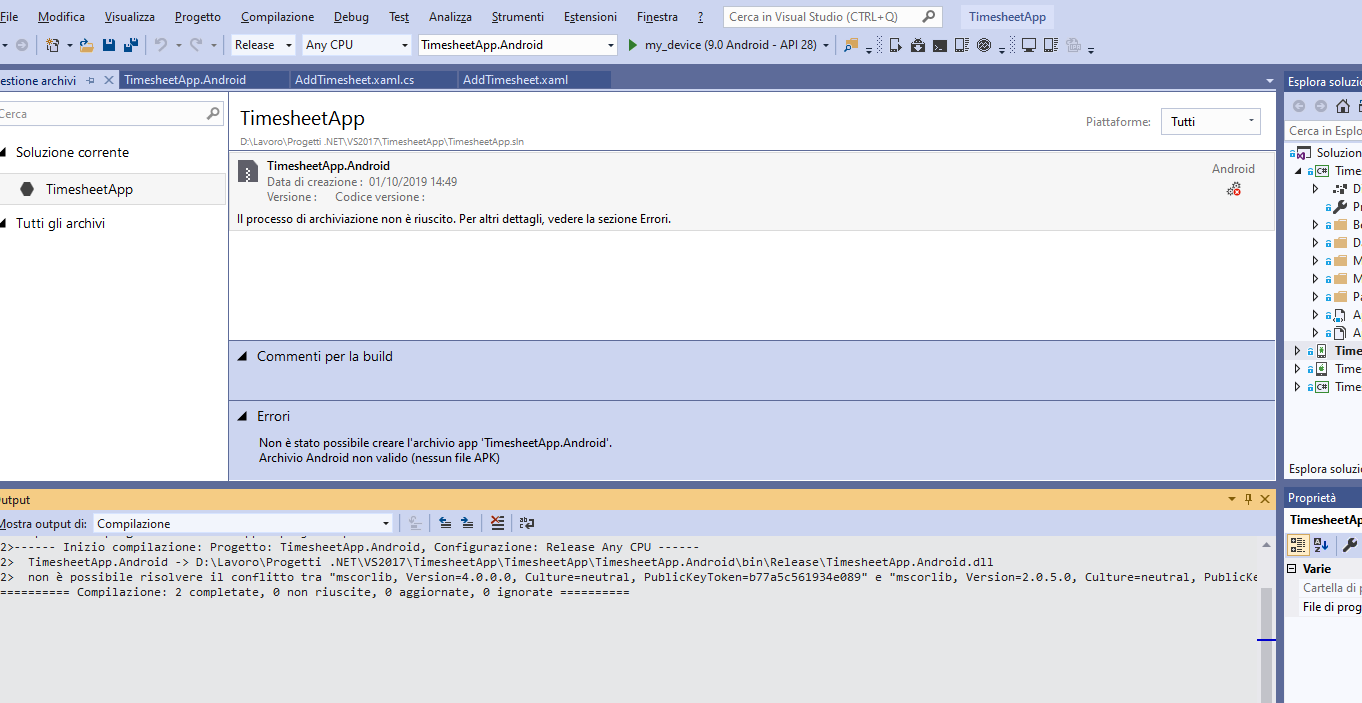
Task: Click the iOS simulator device icon
Action: coord(1050,45)
